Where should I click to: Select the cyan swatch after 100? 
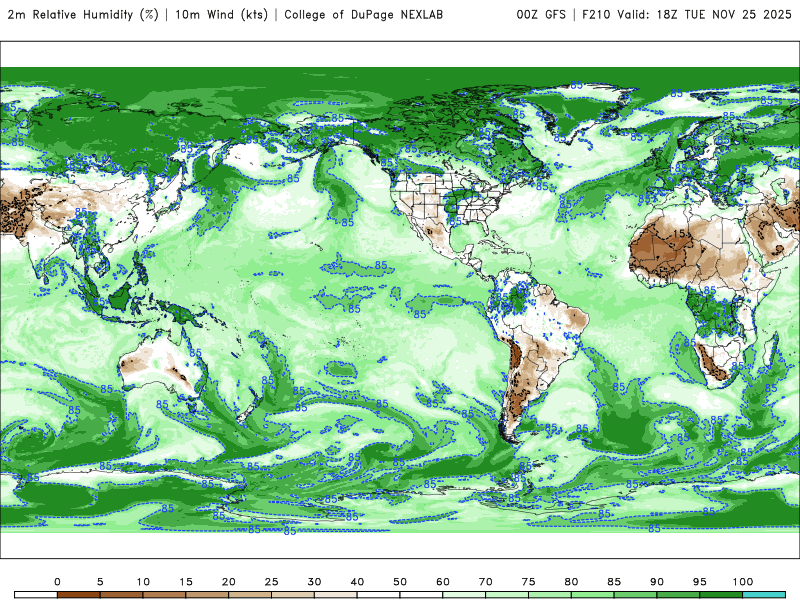click(x=764, y=595)
